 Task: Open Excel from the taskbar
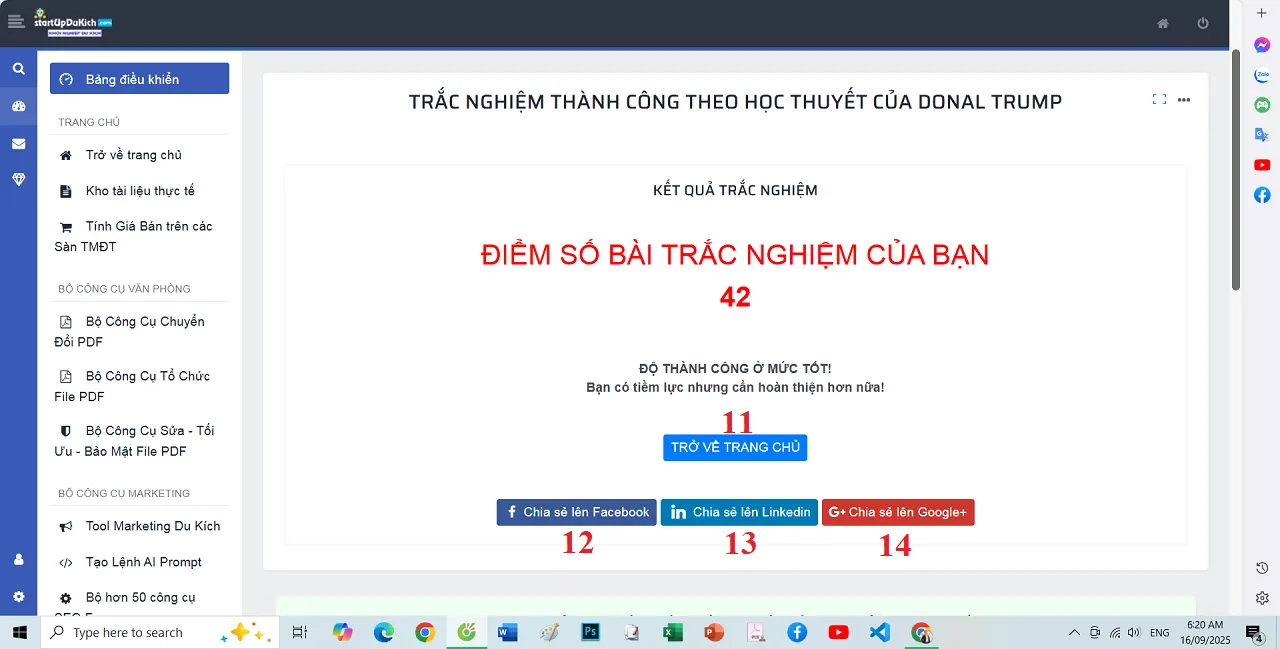click(x=673, y=632)
